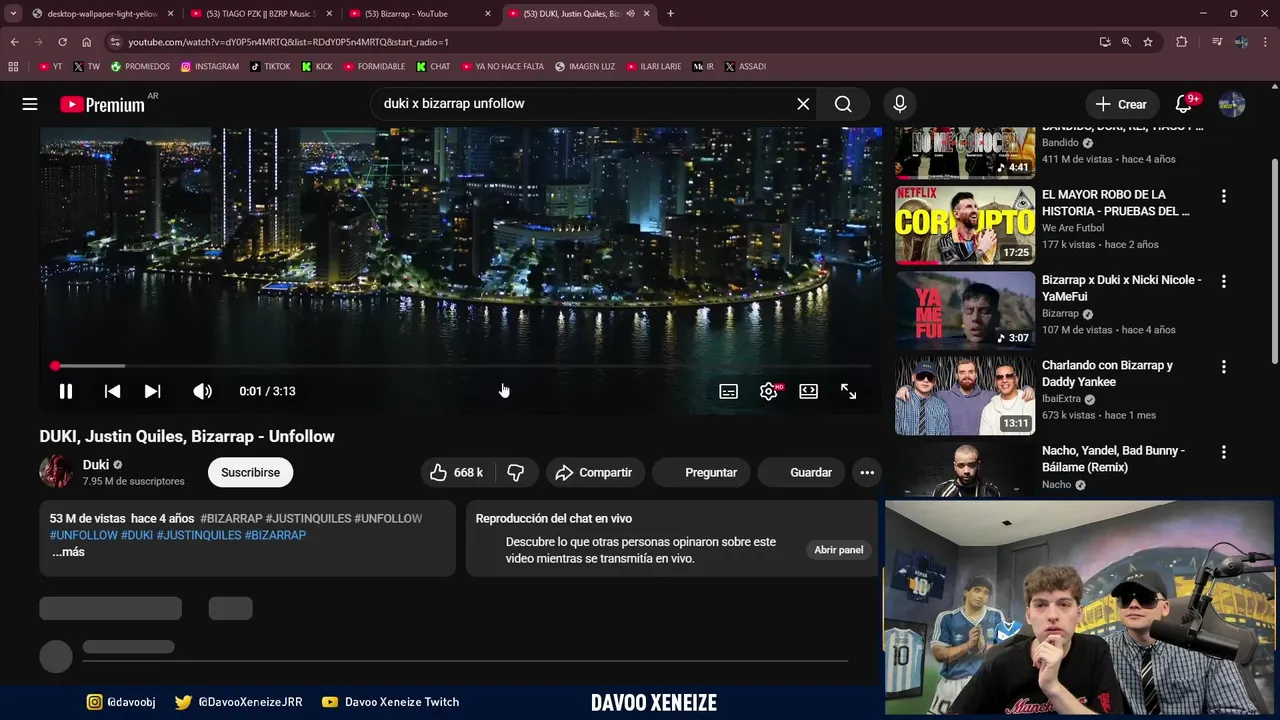The height and width of the screenshot is (720, 1280).
Task: Open the YaMeFui video thumbnail
Action: pyautogui.click(x=965, y=310)
